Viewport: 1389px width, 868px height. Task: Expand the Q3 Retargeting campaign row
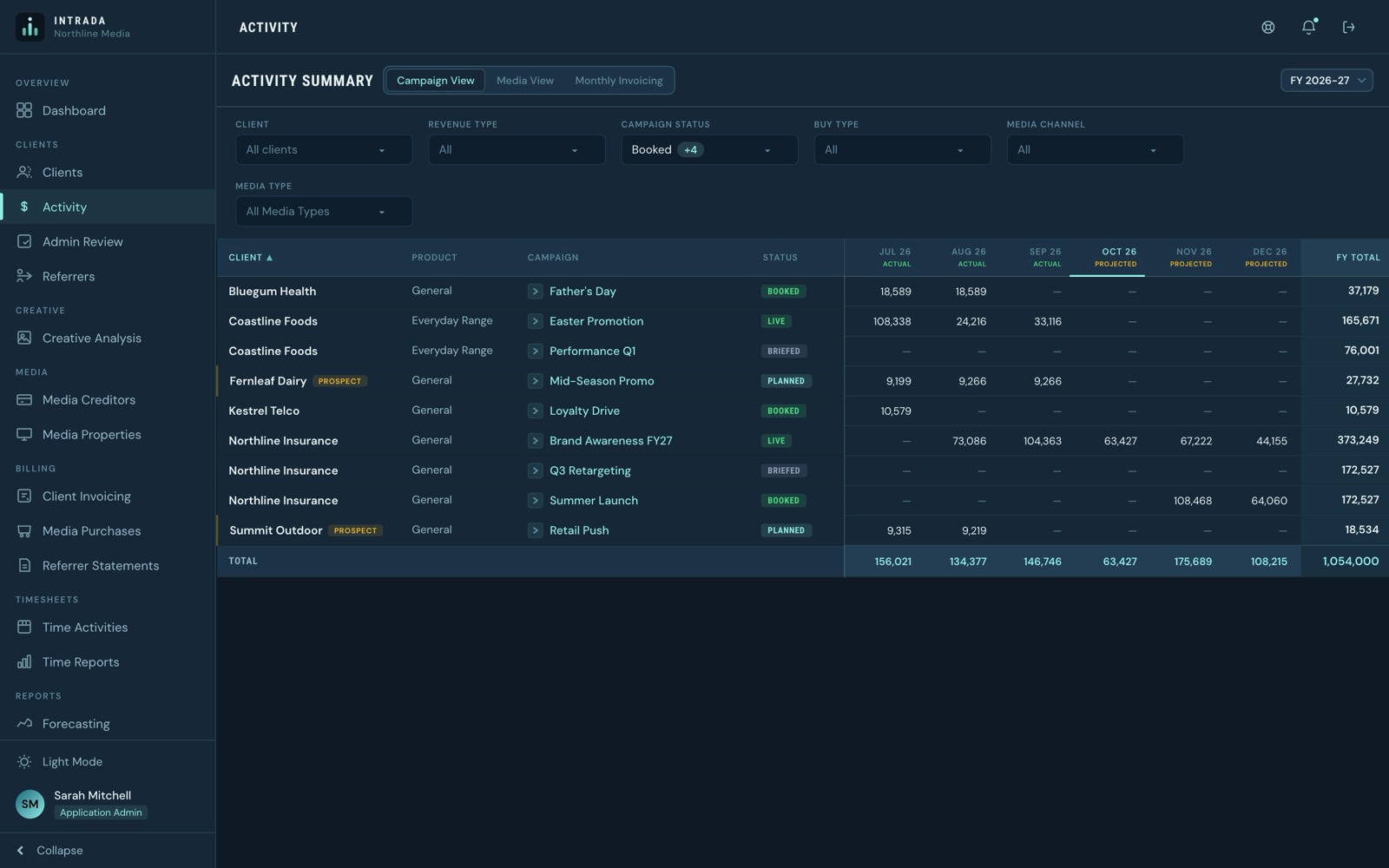tap(535, 470)
